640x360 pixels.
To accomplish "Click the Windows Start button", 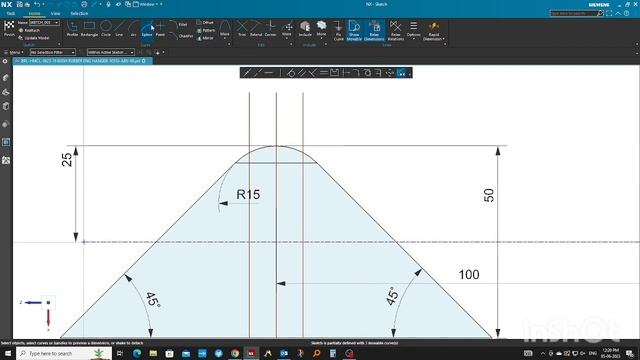I will click(8, 353).
